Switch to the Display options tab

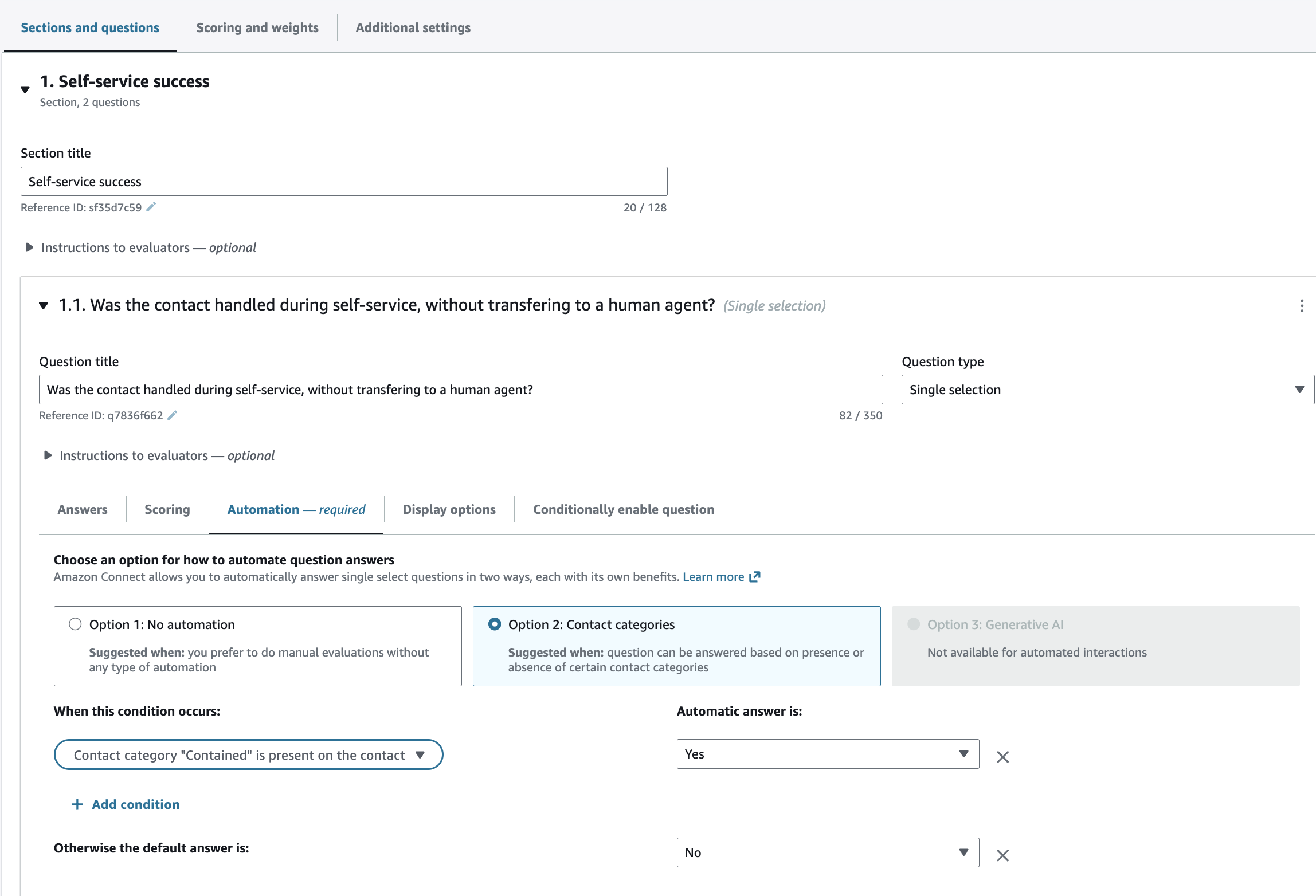tap(449, 509)
